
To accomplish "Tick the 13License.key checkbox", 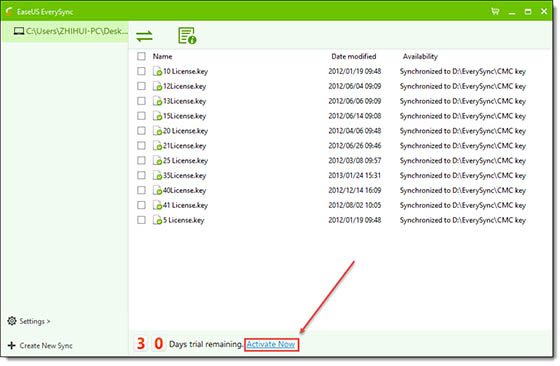I will 141,101.
